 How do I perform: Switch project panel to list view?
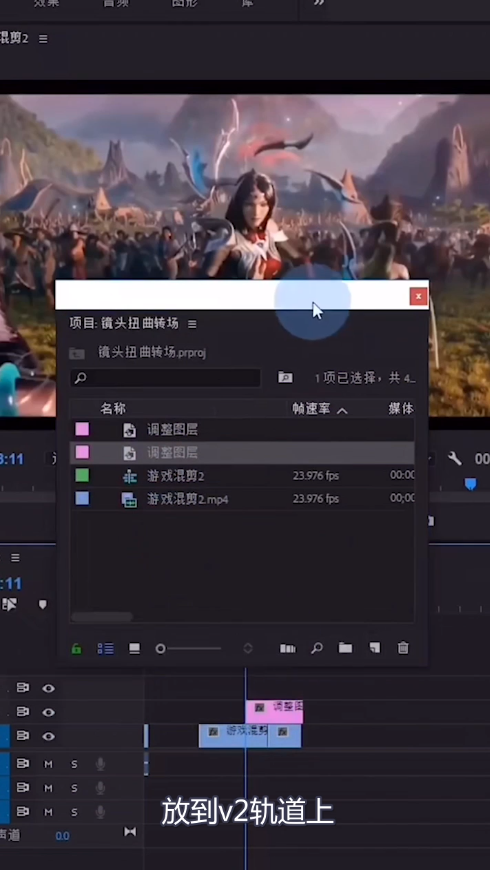coord(105,648)
